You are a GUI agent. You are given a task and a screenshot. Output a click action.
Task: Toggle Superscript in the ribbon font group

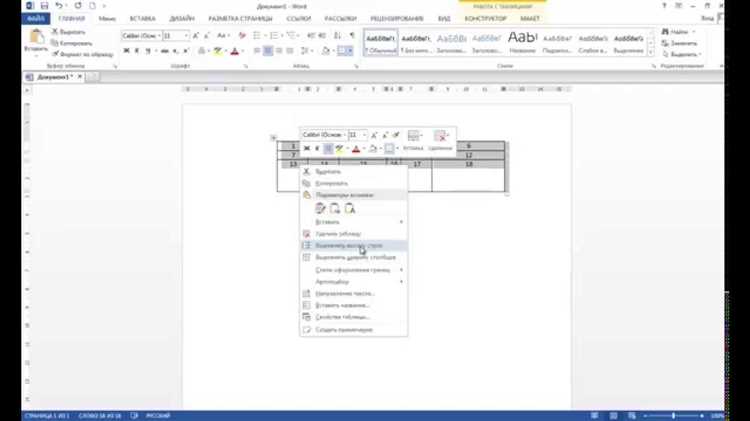click(x=186, y=51)
